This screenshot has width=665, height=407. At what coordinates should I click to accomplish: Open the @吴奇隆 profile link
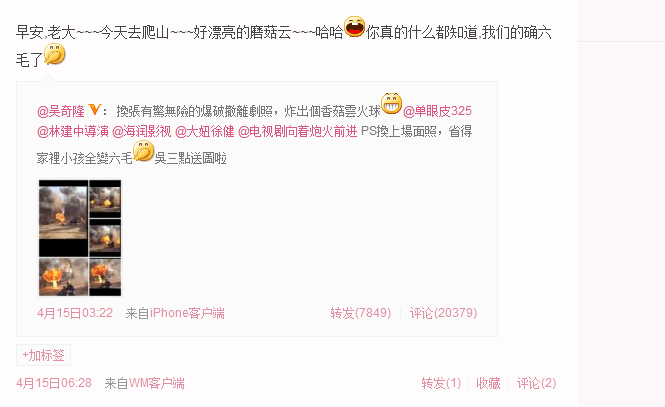coord(61,111)
